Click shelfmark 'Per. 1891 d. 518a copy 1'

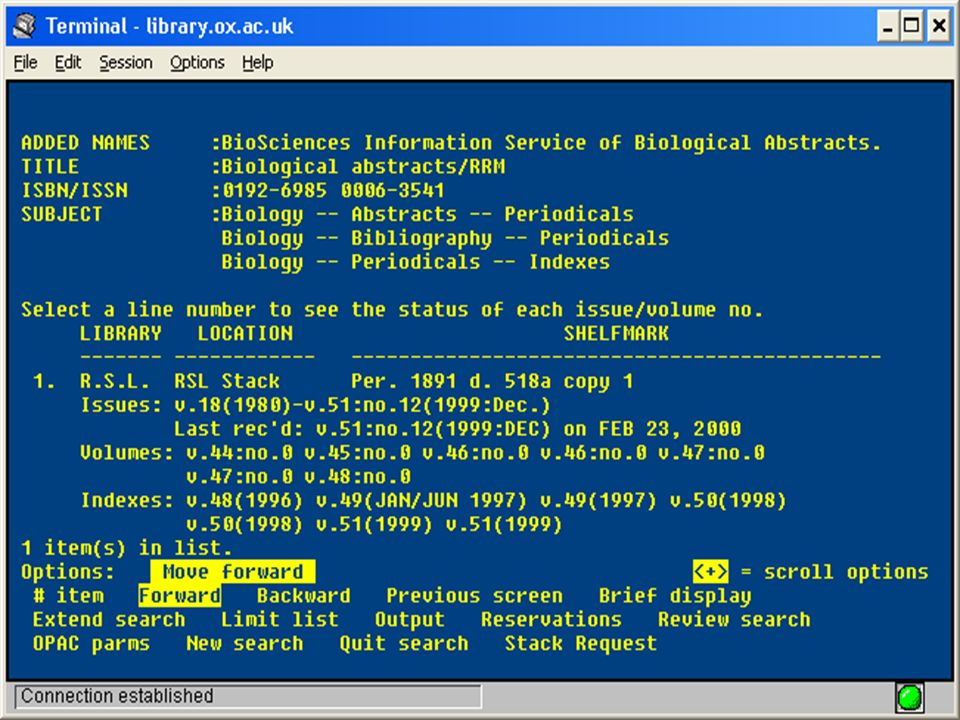492,381
